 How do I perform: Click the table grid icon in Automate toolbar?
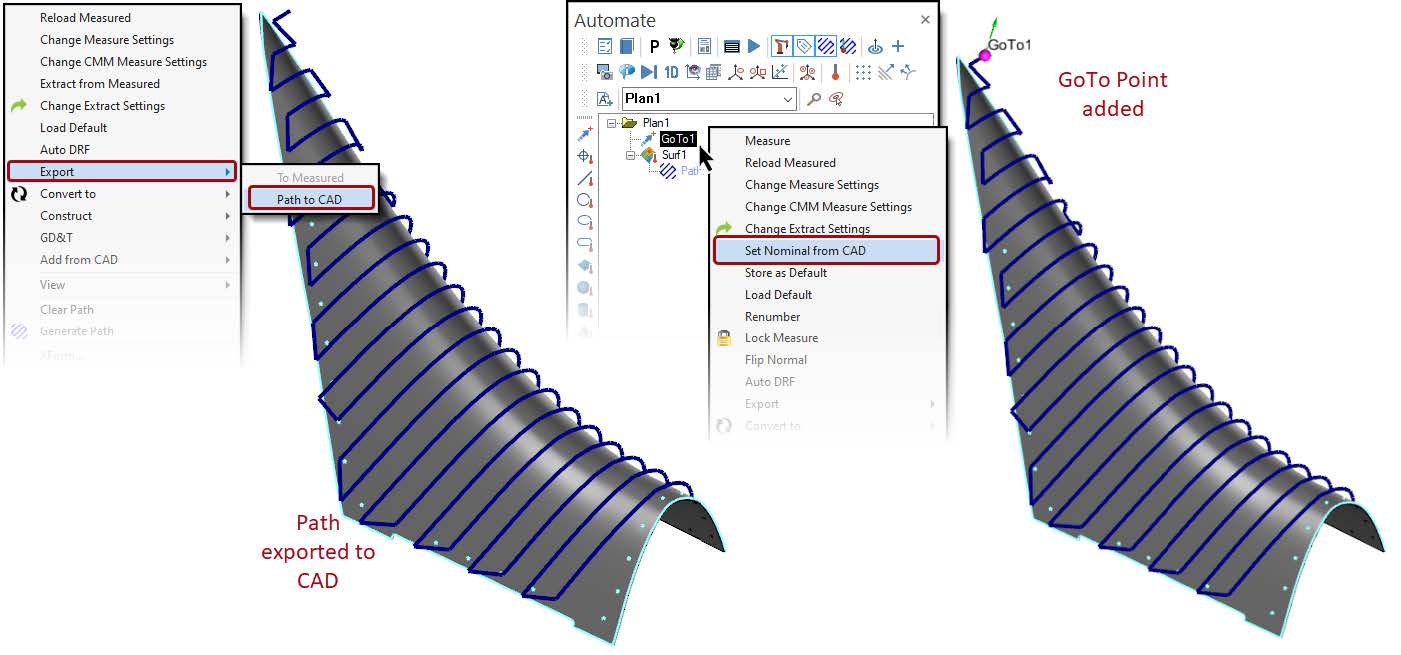point(714,72)
